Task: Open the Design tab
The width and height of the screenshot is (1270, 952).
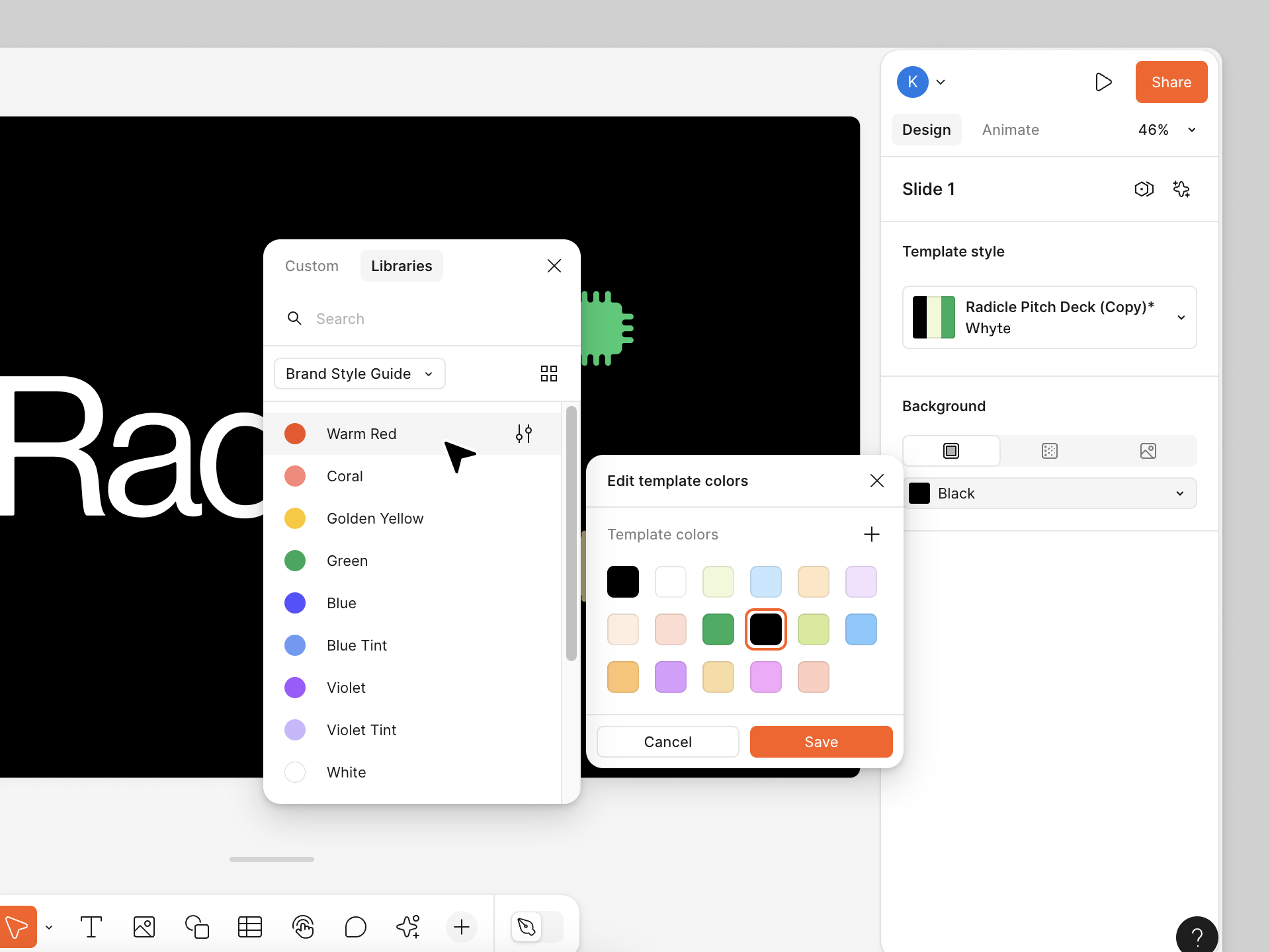Action: tap(927, 130)
